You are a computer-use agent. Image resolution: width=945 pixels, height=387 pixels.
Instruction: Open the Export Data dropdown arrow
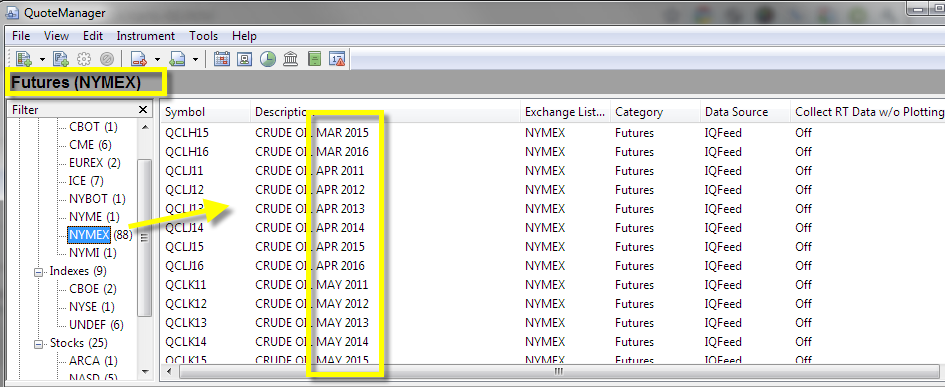(157, 59)
